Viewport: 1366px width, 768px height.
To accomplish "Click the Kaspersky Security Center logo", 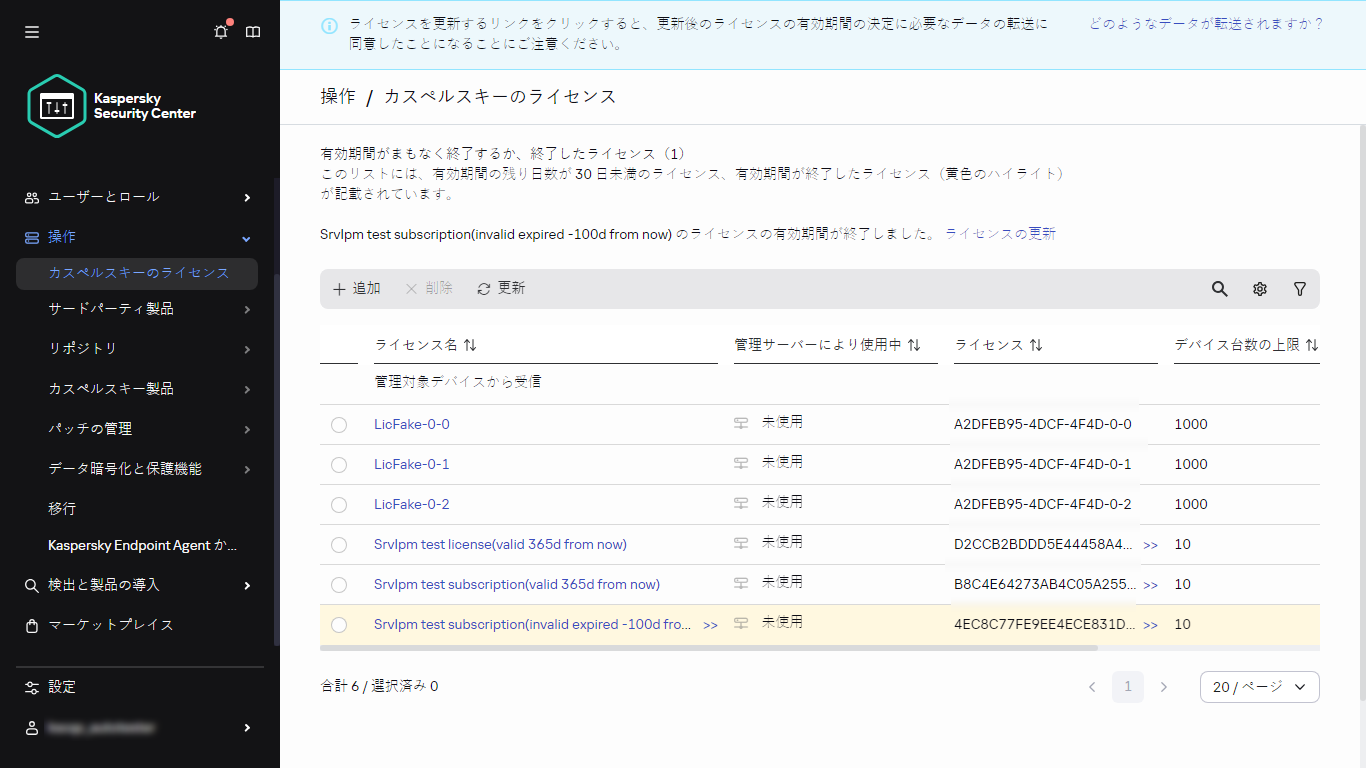I will click(112, 106).
